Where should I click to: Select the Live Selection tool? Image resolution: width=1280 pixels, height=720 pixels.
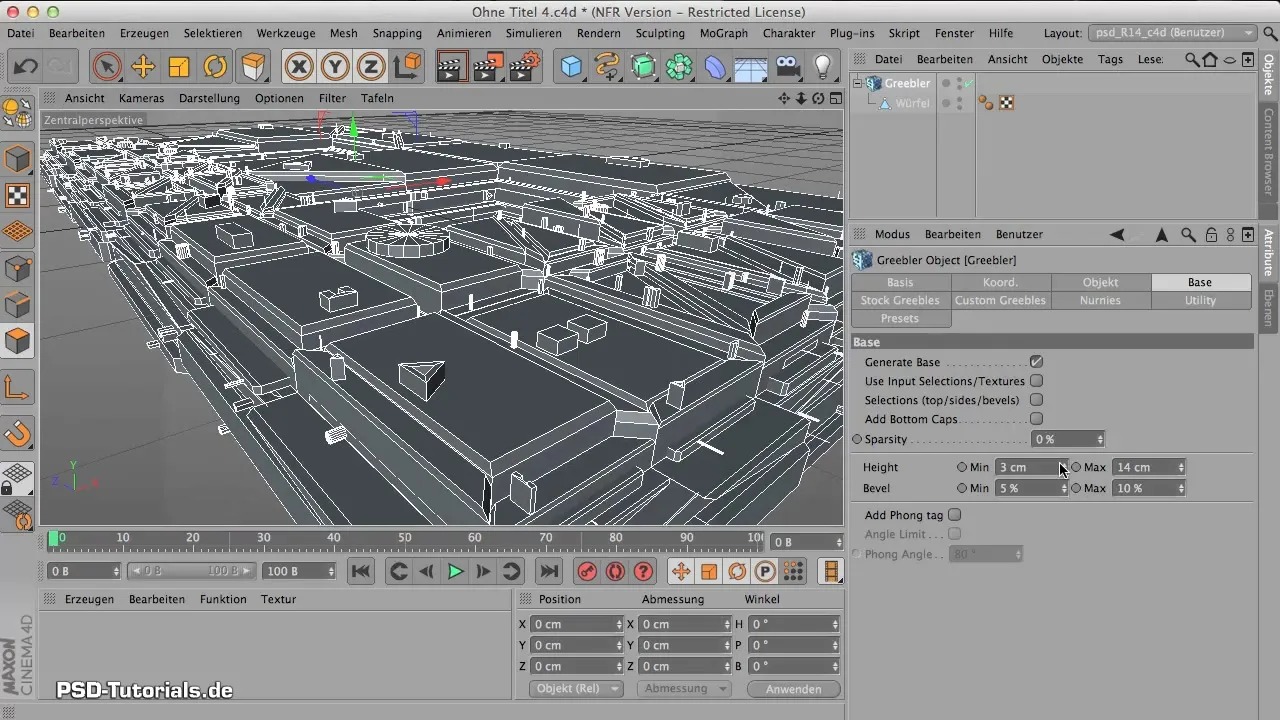[x=107, y=67]
